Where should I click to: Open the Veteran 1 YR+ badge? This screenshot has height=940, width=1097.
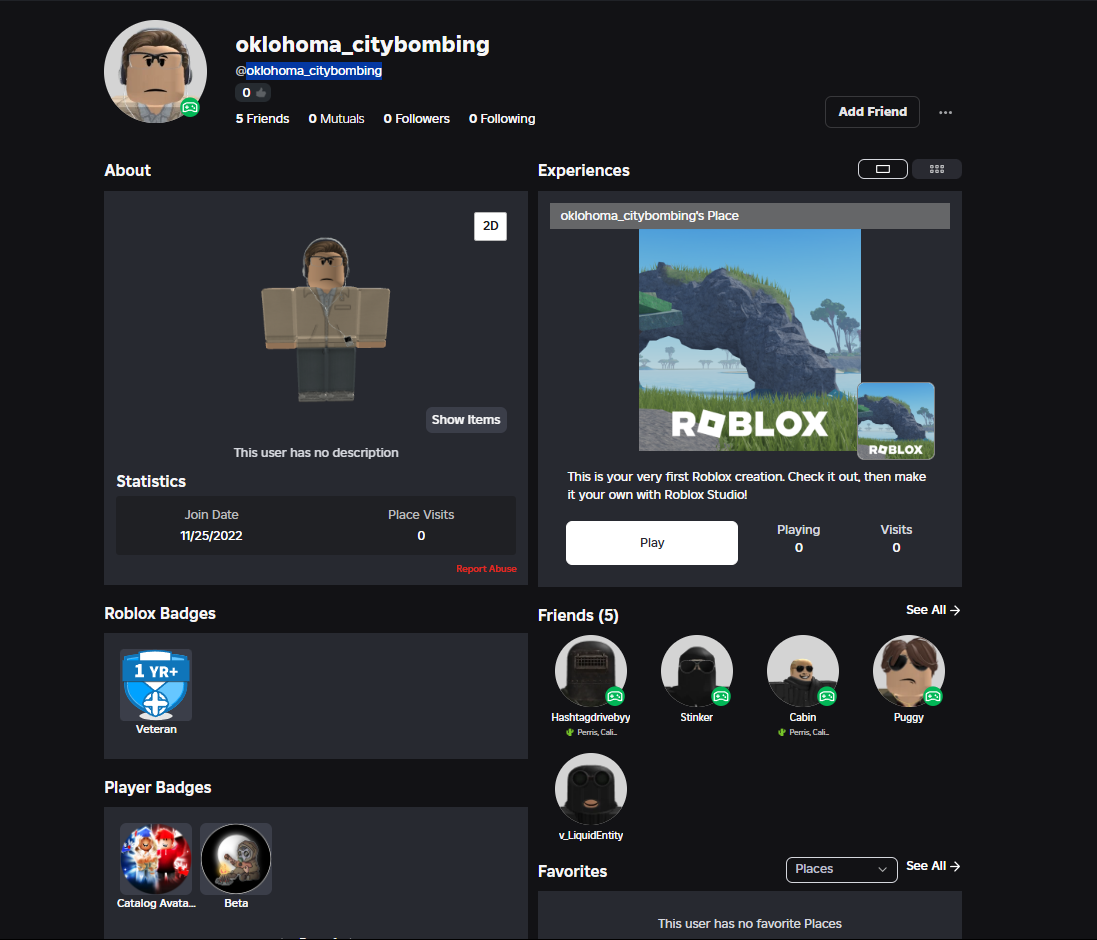[x=156, y=685]
